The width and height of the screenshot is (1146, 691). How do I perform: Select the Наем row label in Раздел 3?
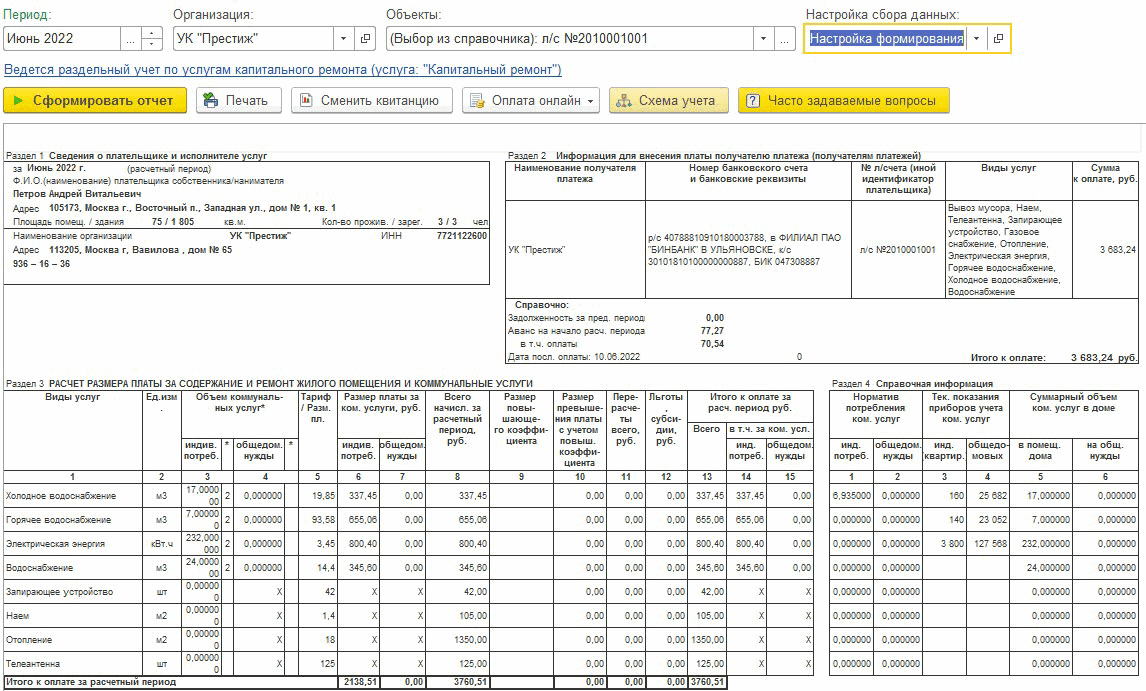point(18,616)
